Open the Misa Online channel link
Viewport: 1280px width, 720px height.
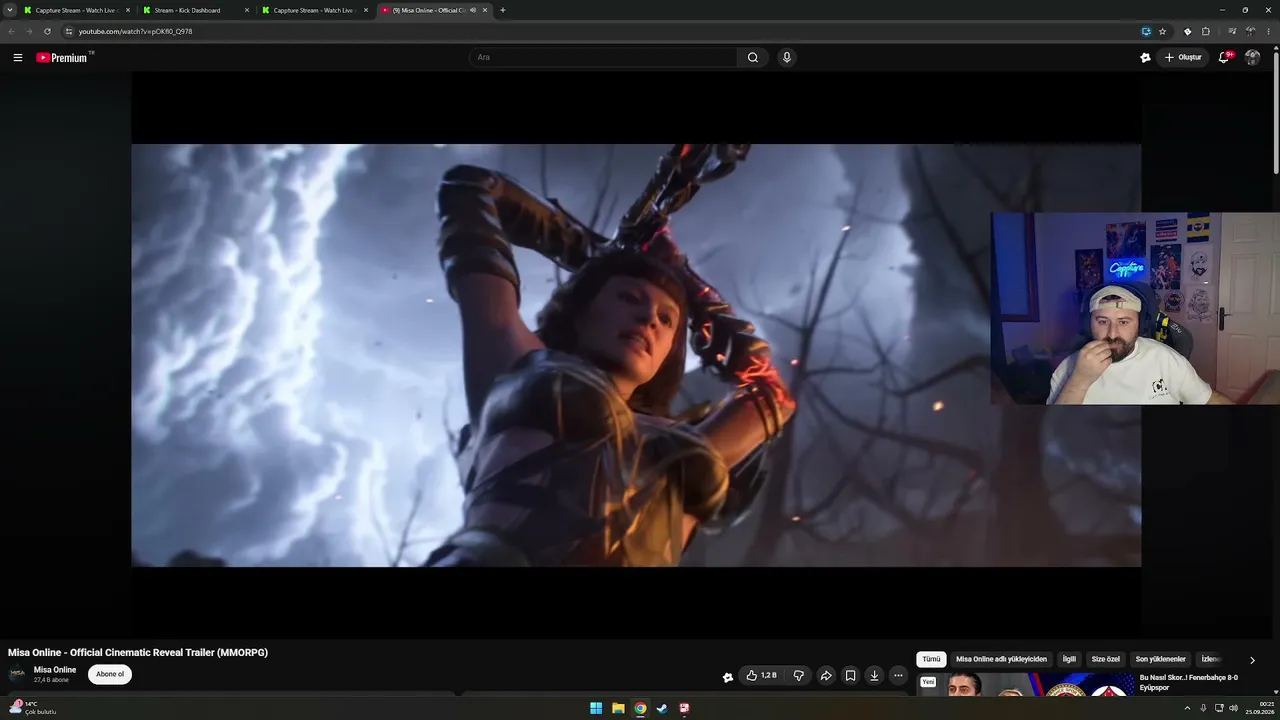click(55, 670)
